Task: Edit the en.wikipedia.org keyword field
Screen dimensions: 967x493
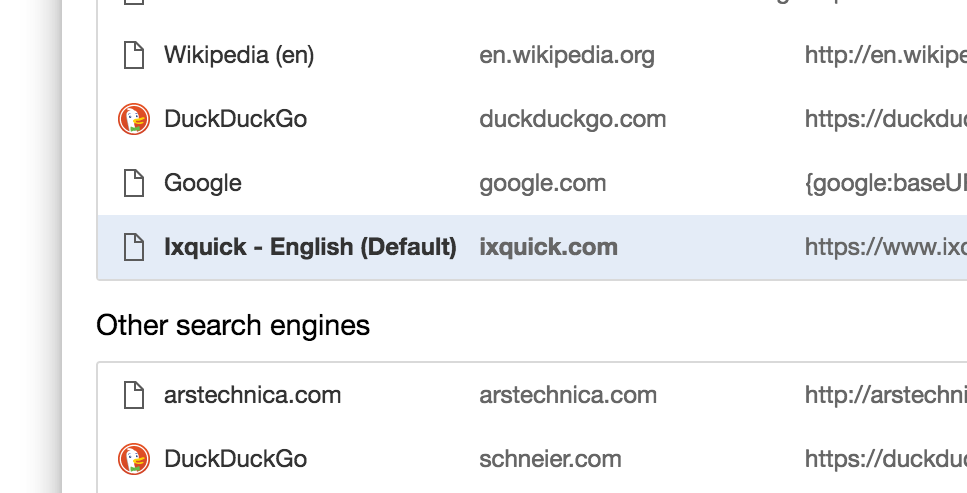Action: pyautogui.click(x=567, y=56)
